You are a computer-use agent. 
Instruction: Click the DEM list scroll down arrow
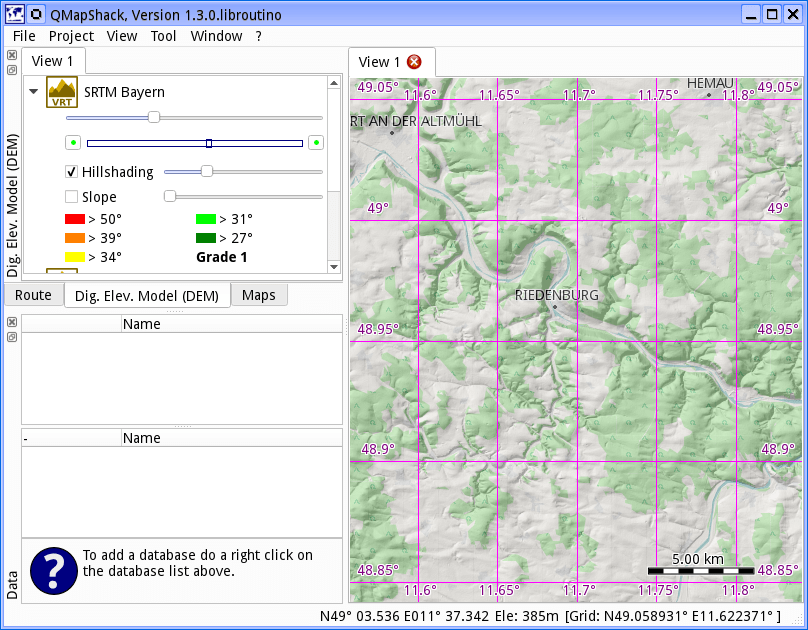coord(334,267)
